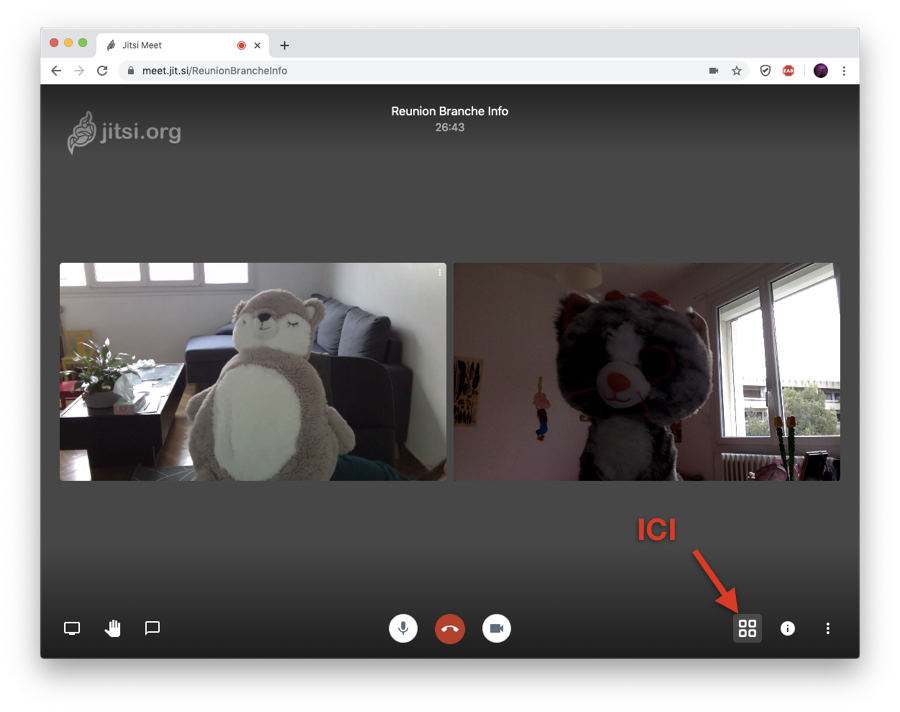900x712 pixels.
Task: Open options dots on left video tile
Action: point(440,273)
